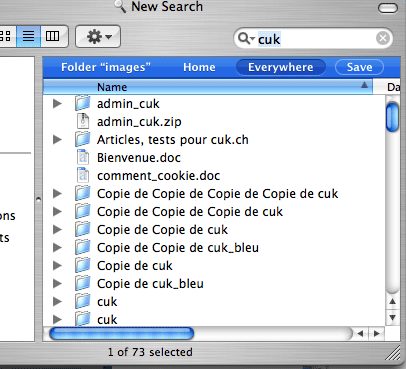Switch to icon view mode
Image resolution: width=406 pixels, height=369 pixels.
[7, 36]
